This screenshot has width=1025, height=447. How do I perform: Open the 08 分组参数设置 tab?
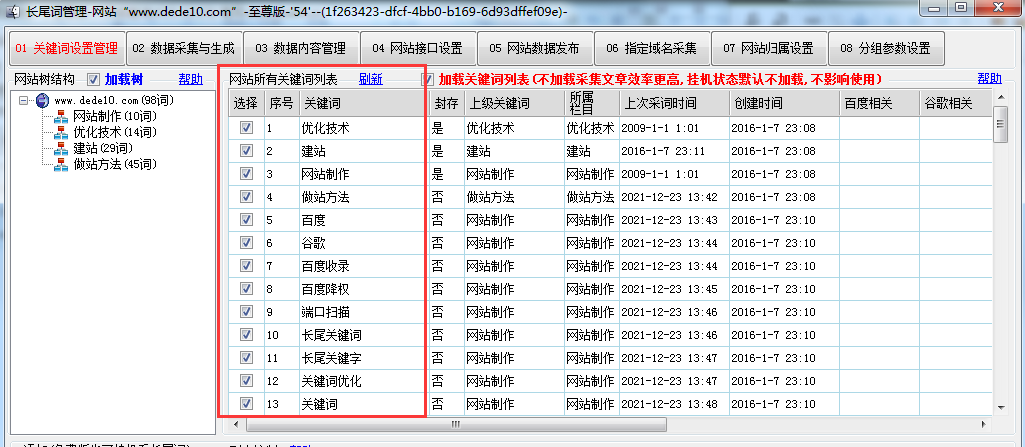(886, 48)
